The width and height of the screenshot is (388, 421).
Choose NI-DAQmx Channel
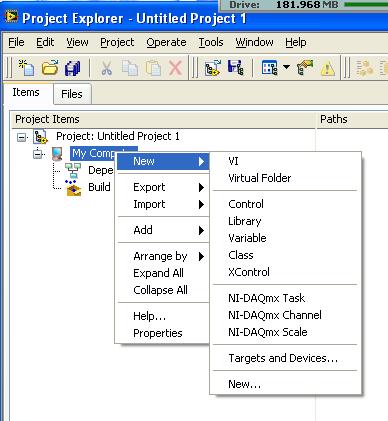pyautogui.click(x=286, y=315)
